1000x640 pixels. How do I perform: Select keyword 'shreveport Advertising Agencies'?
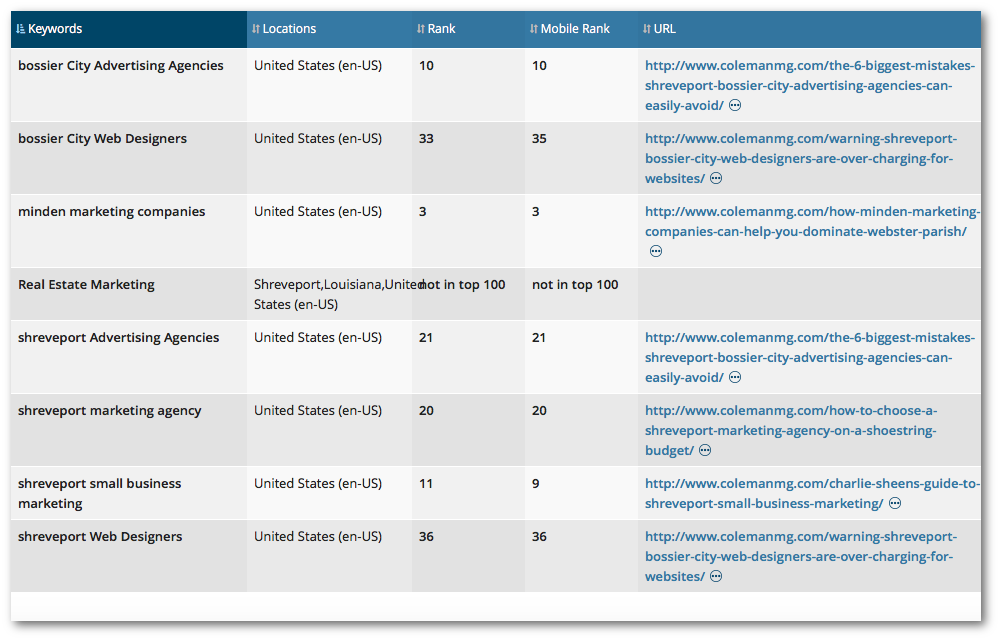pyautogui.click(x=119, y=338)
